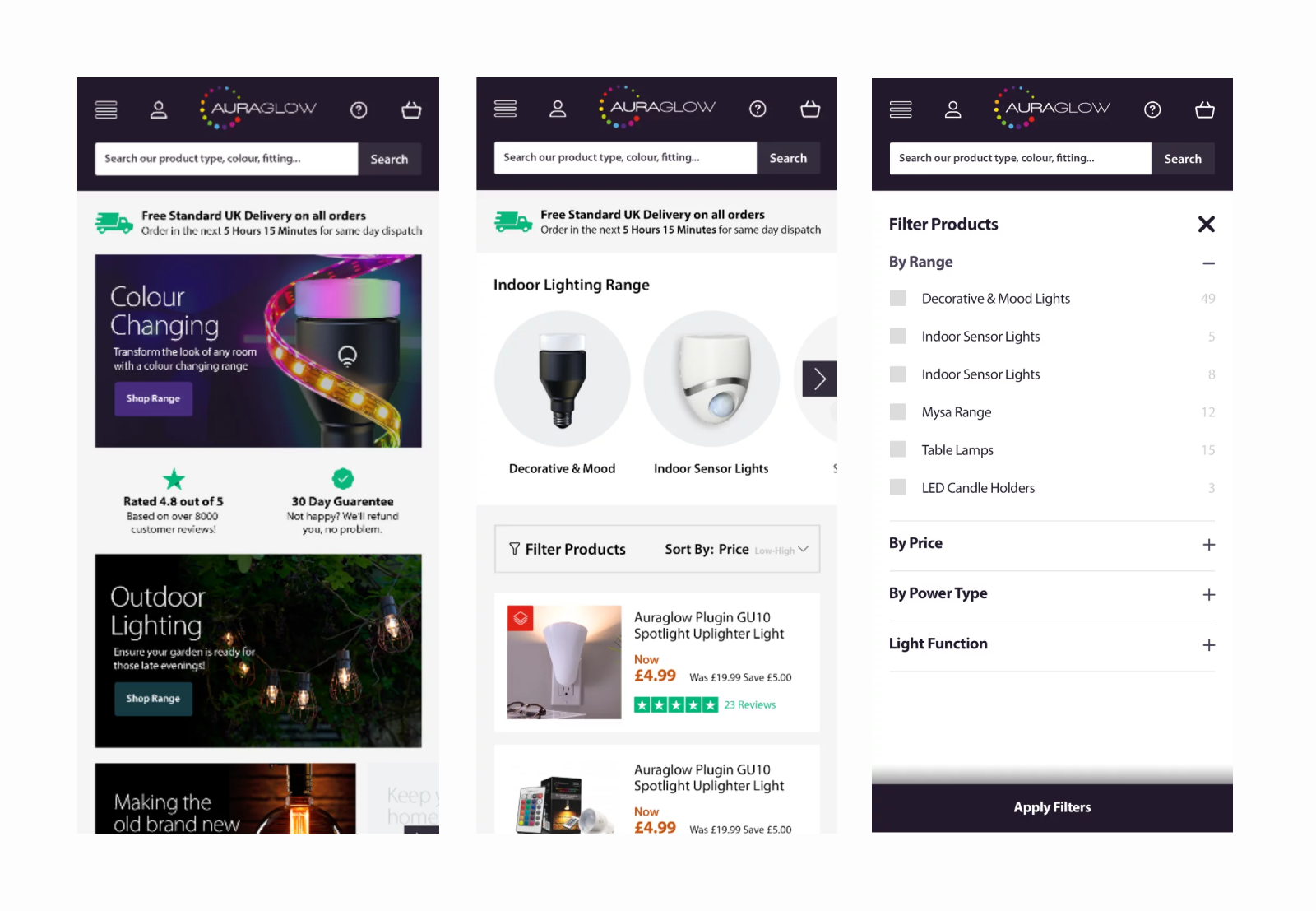1316x911 pixels.
Task: Click Search button in left screen
Action: [x=389, y=160]
